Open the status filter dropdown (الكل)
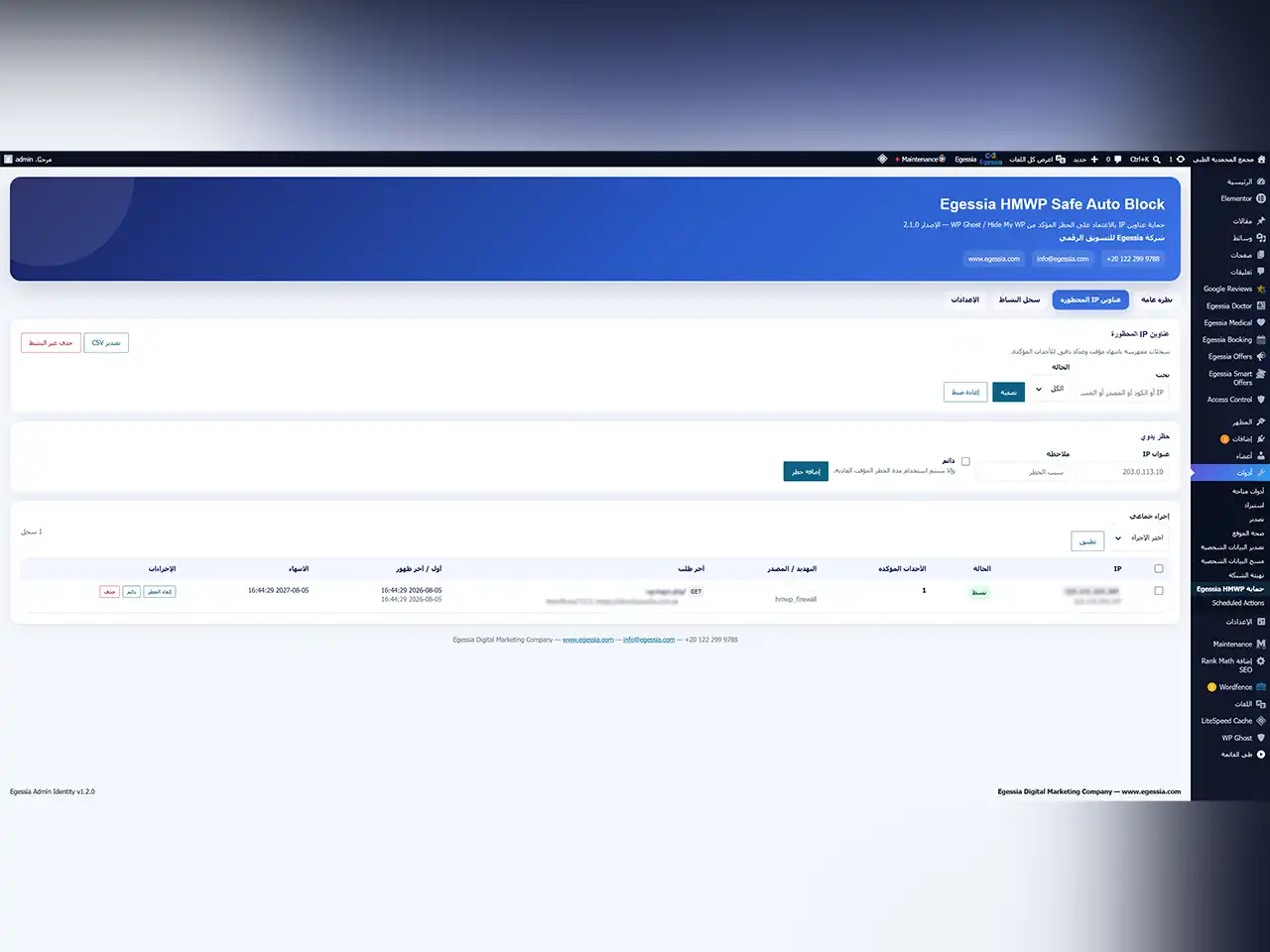1270x952 pixels. [1051, 389]
